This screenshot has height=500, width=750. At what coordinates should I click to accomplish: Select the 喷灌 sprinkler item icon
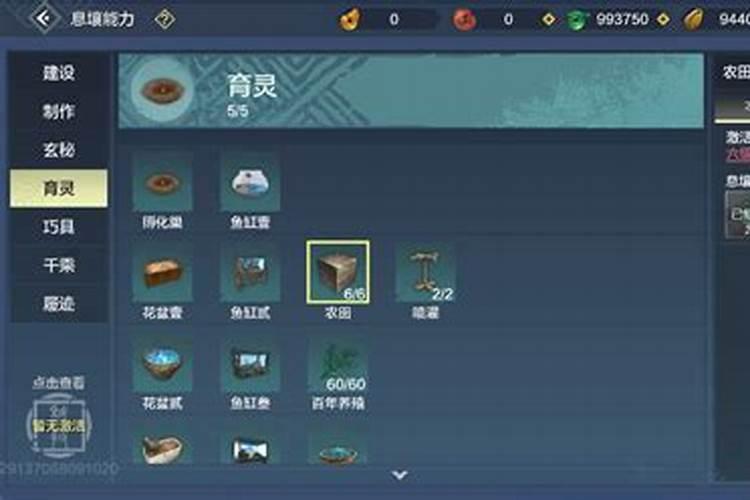coord(425,272)
